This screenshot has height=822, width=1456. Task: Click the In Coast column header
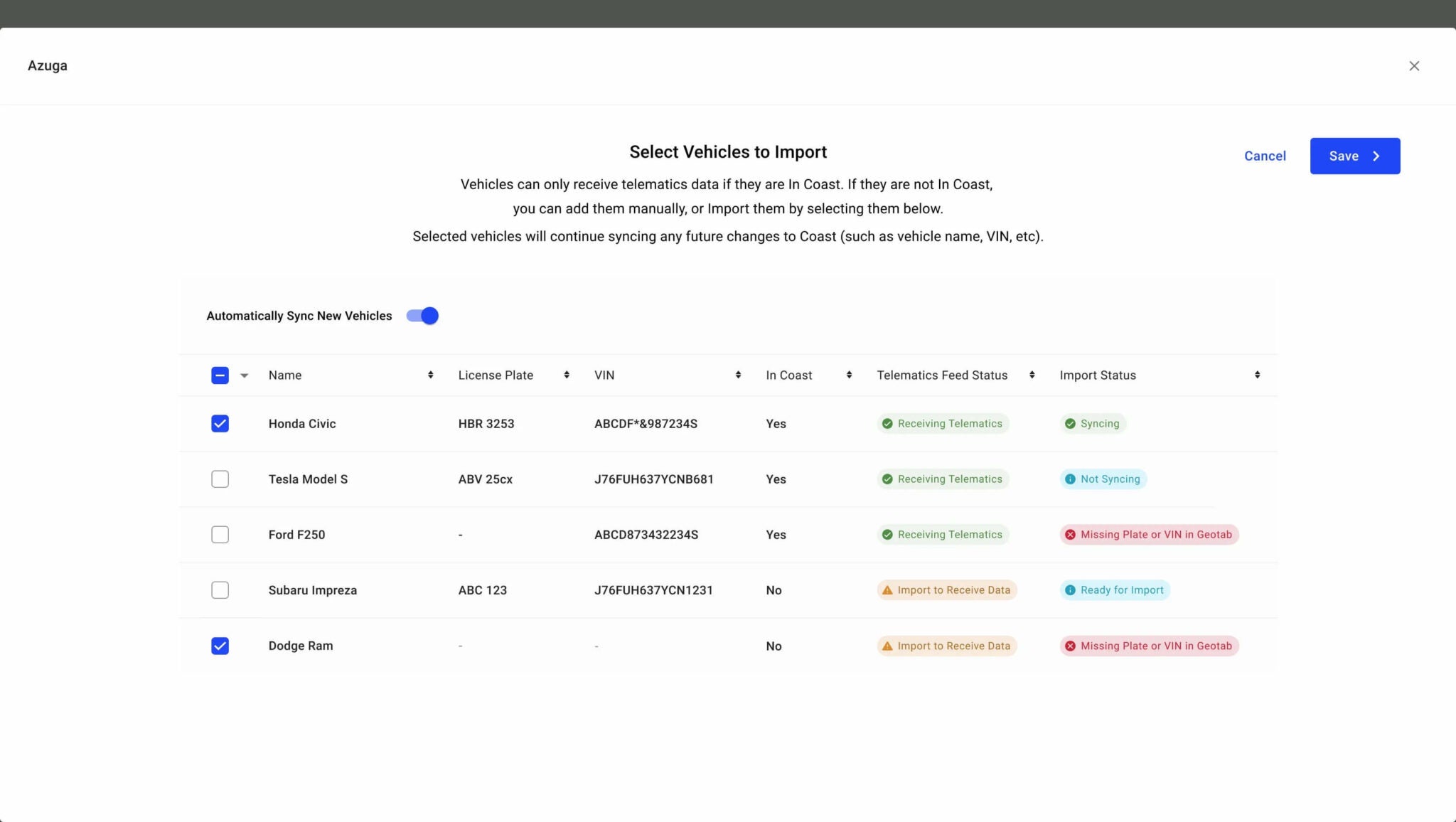[788, 375]
